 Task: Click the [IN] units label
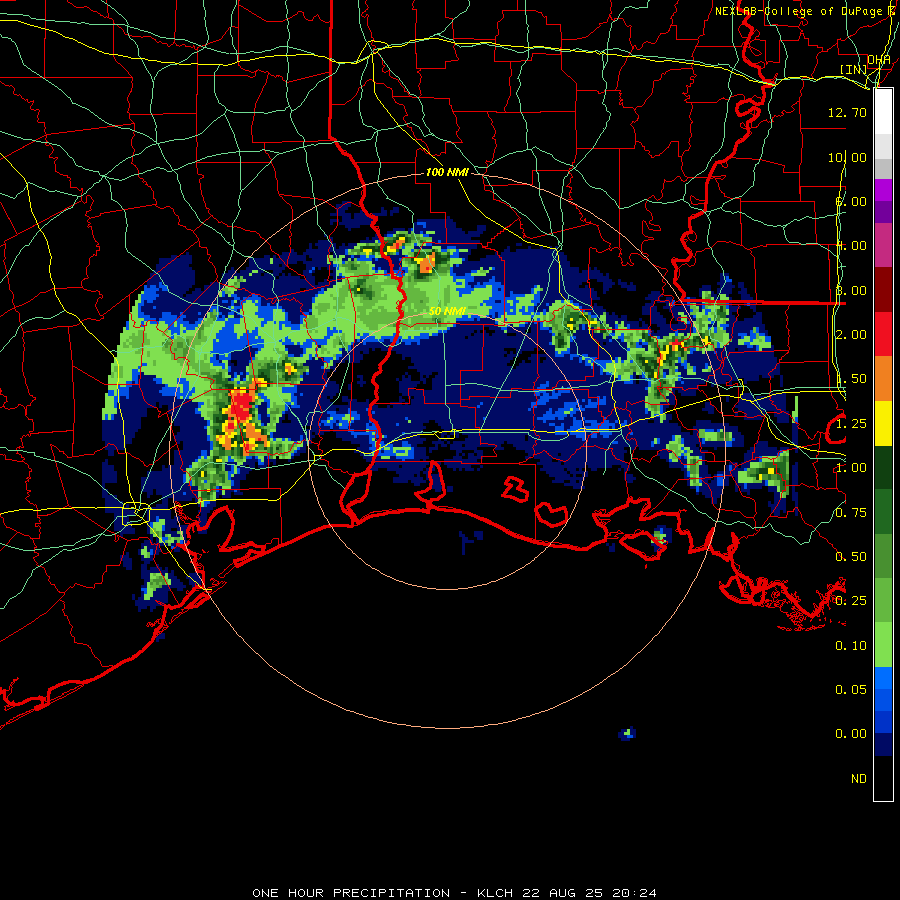854,69
